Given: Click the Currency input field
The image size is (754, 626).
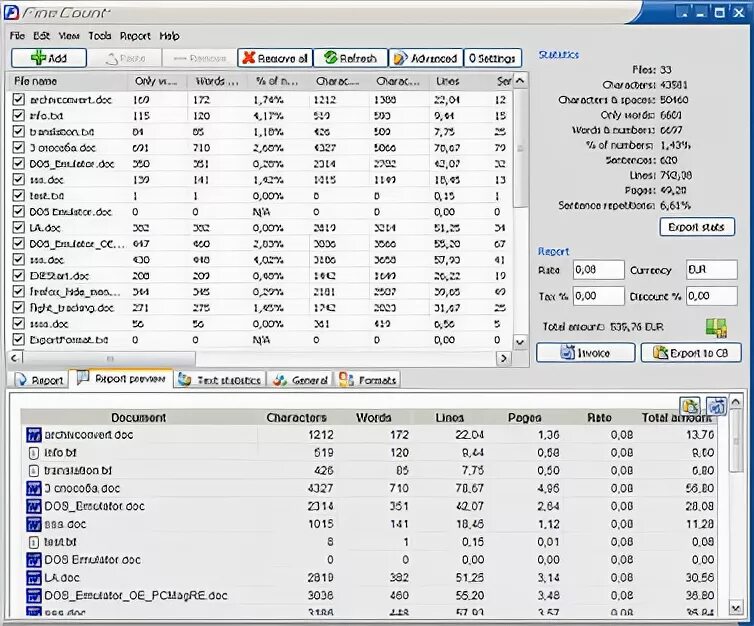Looking at the screenshot, I should pos(712,270).
